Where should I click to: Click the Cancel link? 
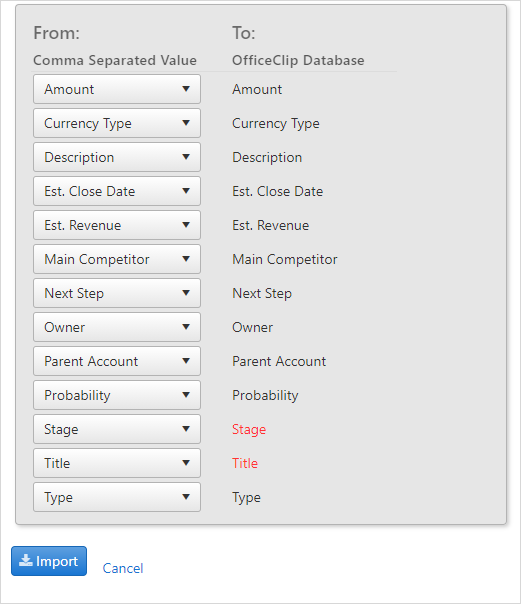pos(123,568)
